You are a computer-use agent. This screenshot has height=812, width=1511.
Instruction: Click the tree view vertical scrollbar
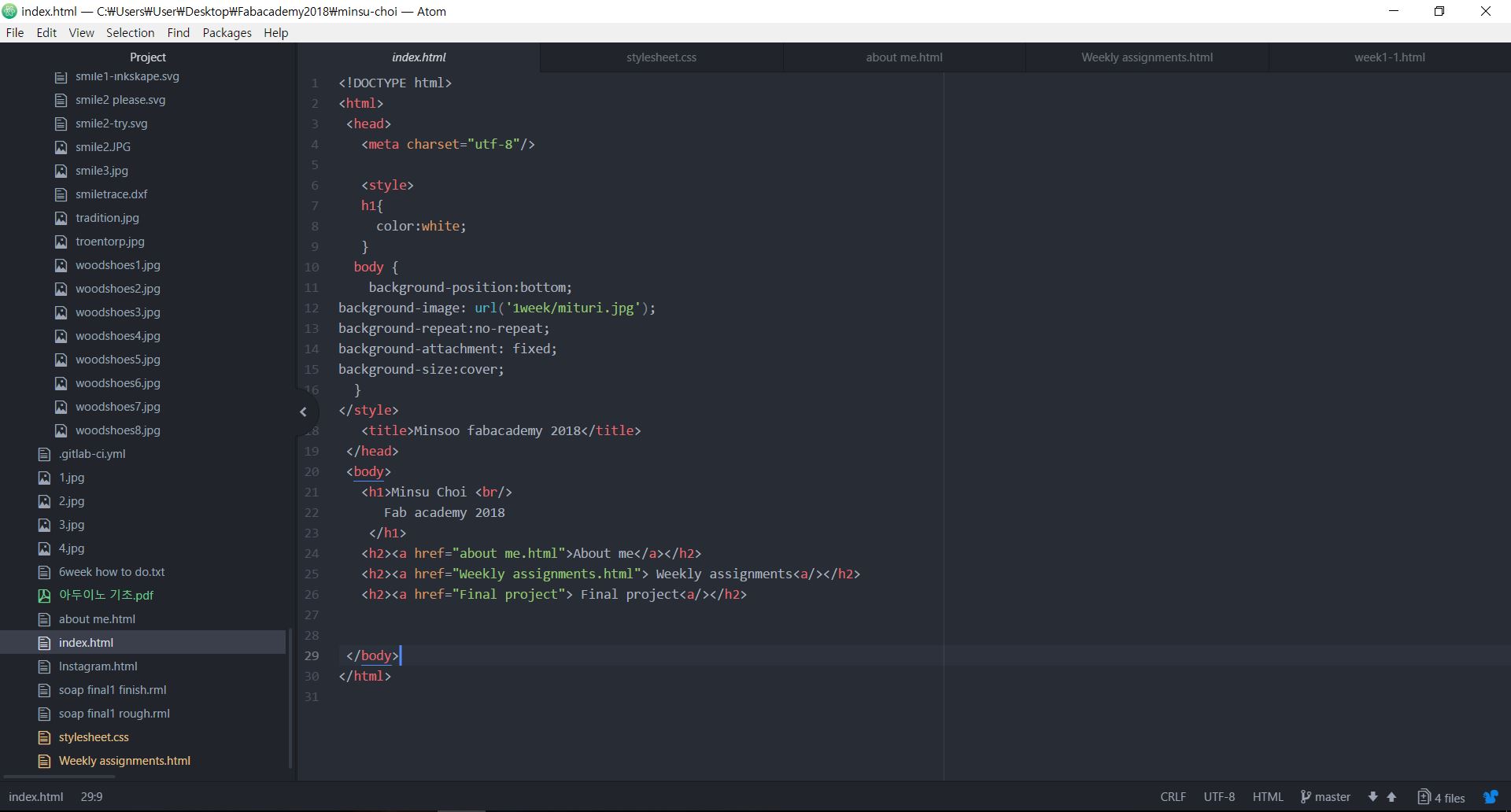point(290,698)
